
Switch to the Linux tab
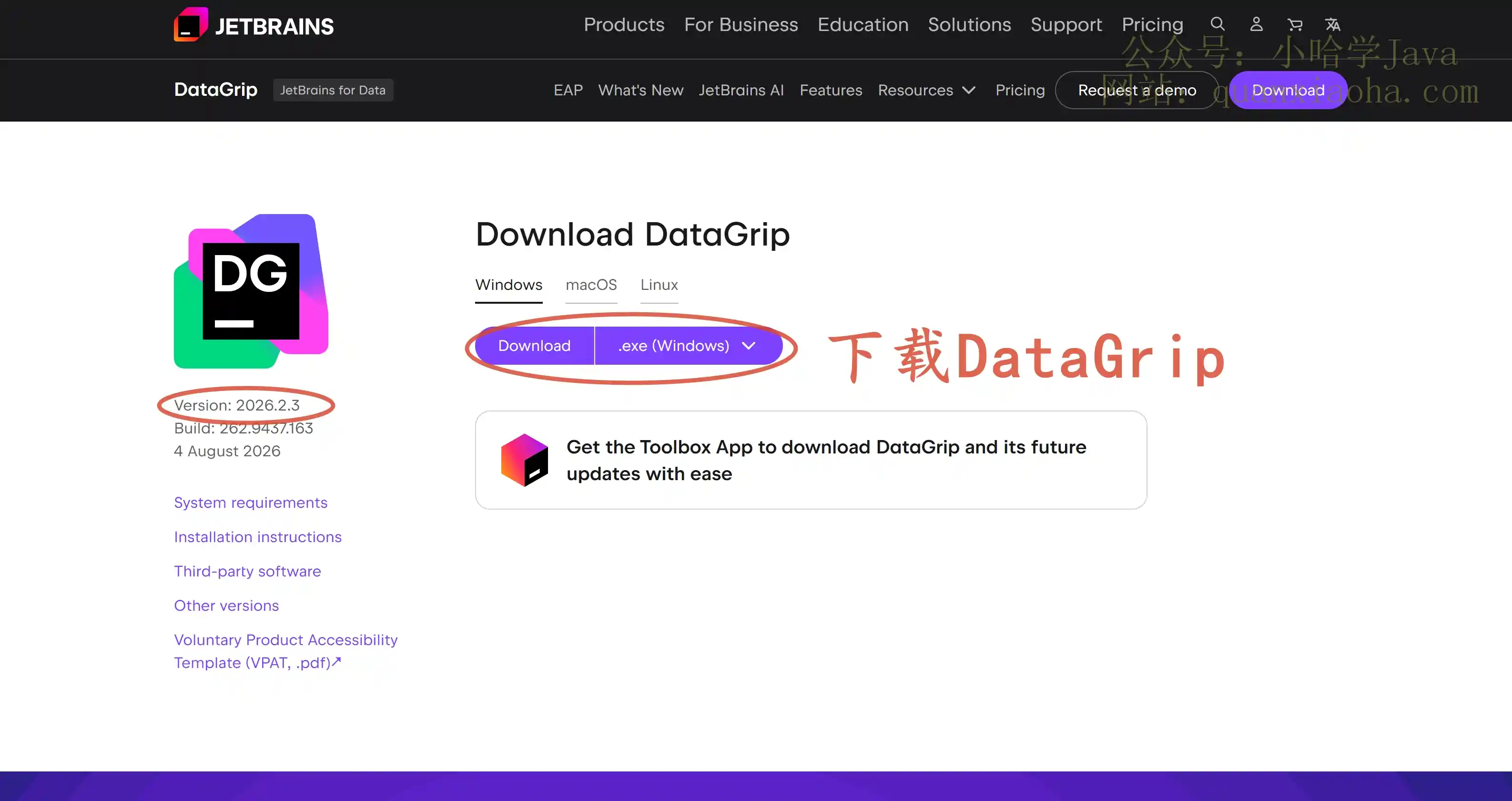pos(659,287)
